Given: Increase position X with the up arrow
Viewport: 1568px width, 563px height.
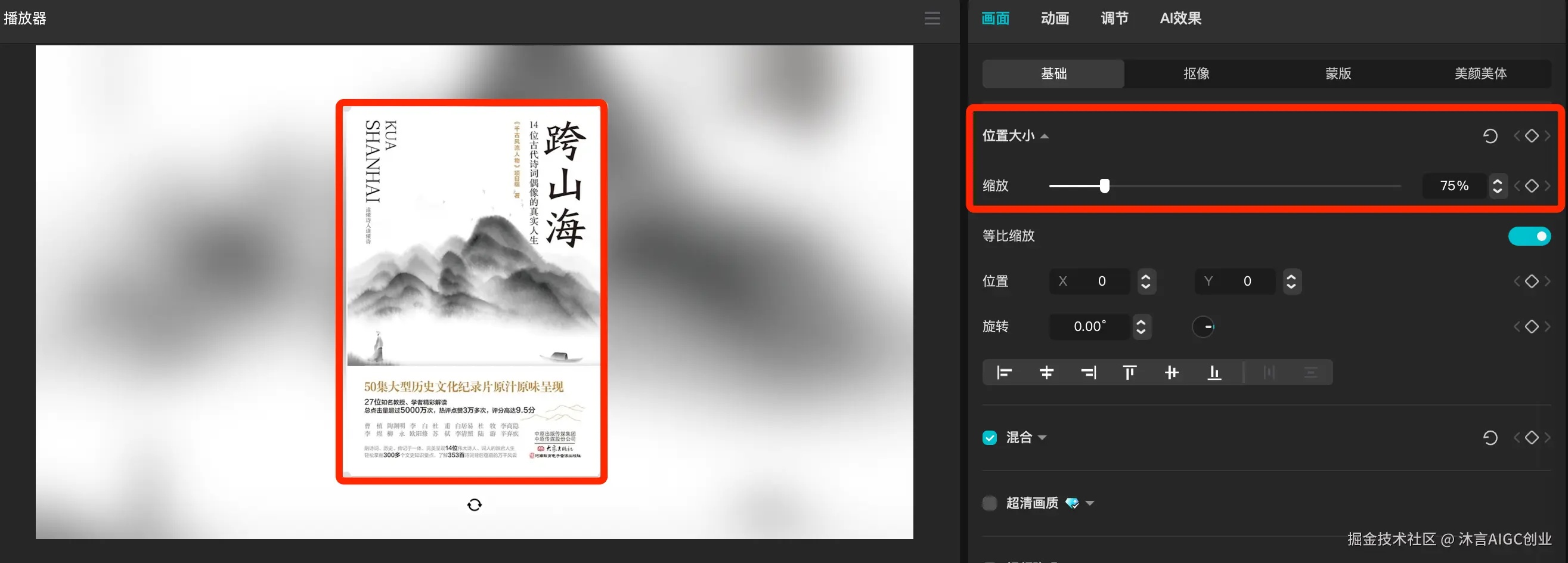Looking at the screenshot, I should point(1145,276).
